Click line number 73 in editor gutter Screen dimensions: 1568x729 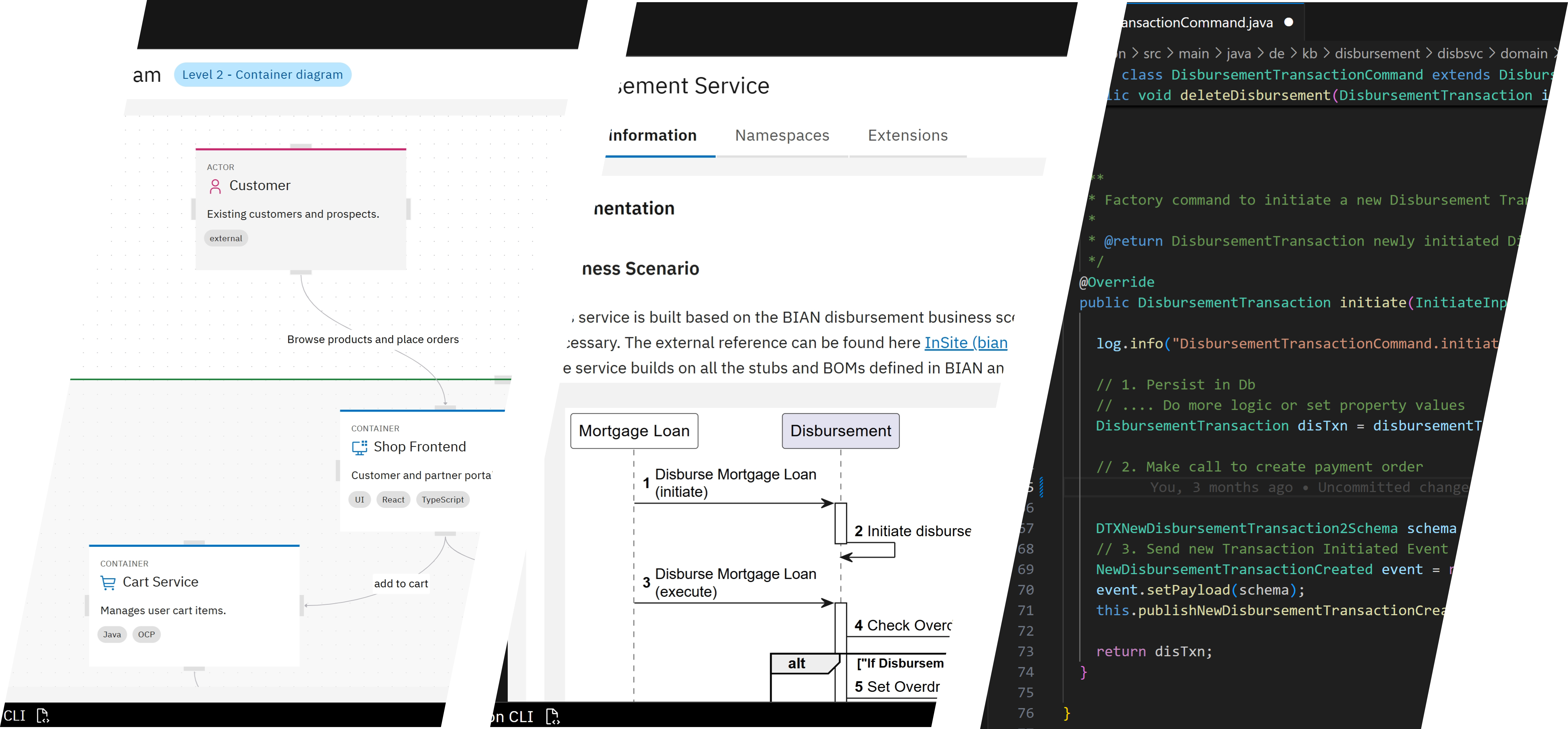pyautogui.click(x=1026, y=652)
